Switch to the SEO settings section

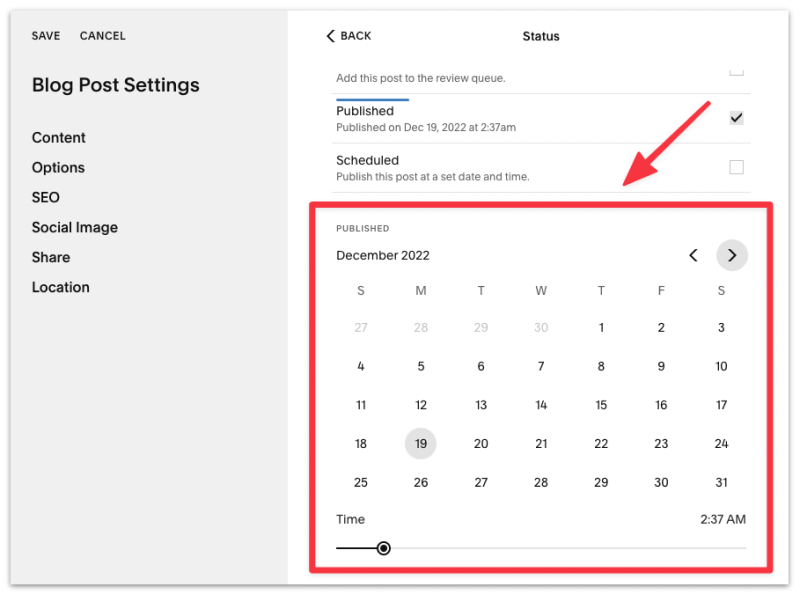pyautogui.click(x=45, y=197)
